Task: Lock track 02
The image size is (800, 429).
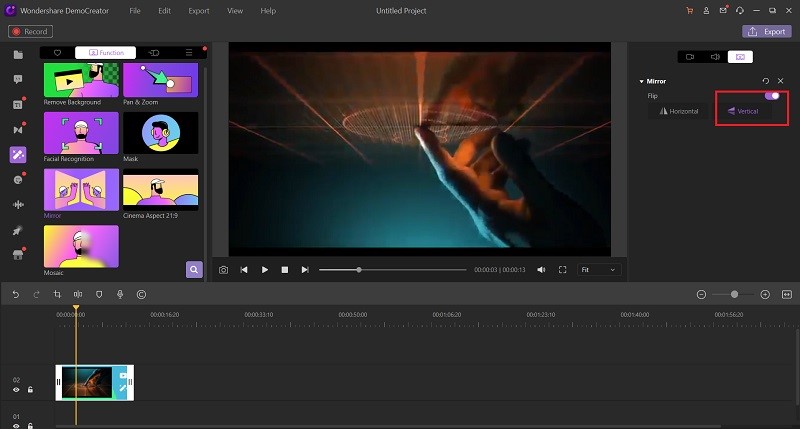Action: pyautogui.click(x=31, y=390)
